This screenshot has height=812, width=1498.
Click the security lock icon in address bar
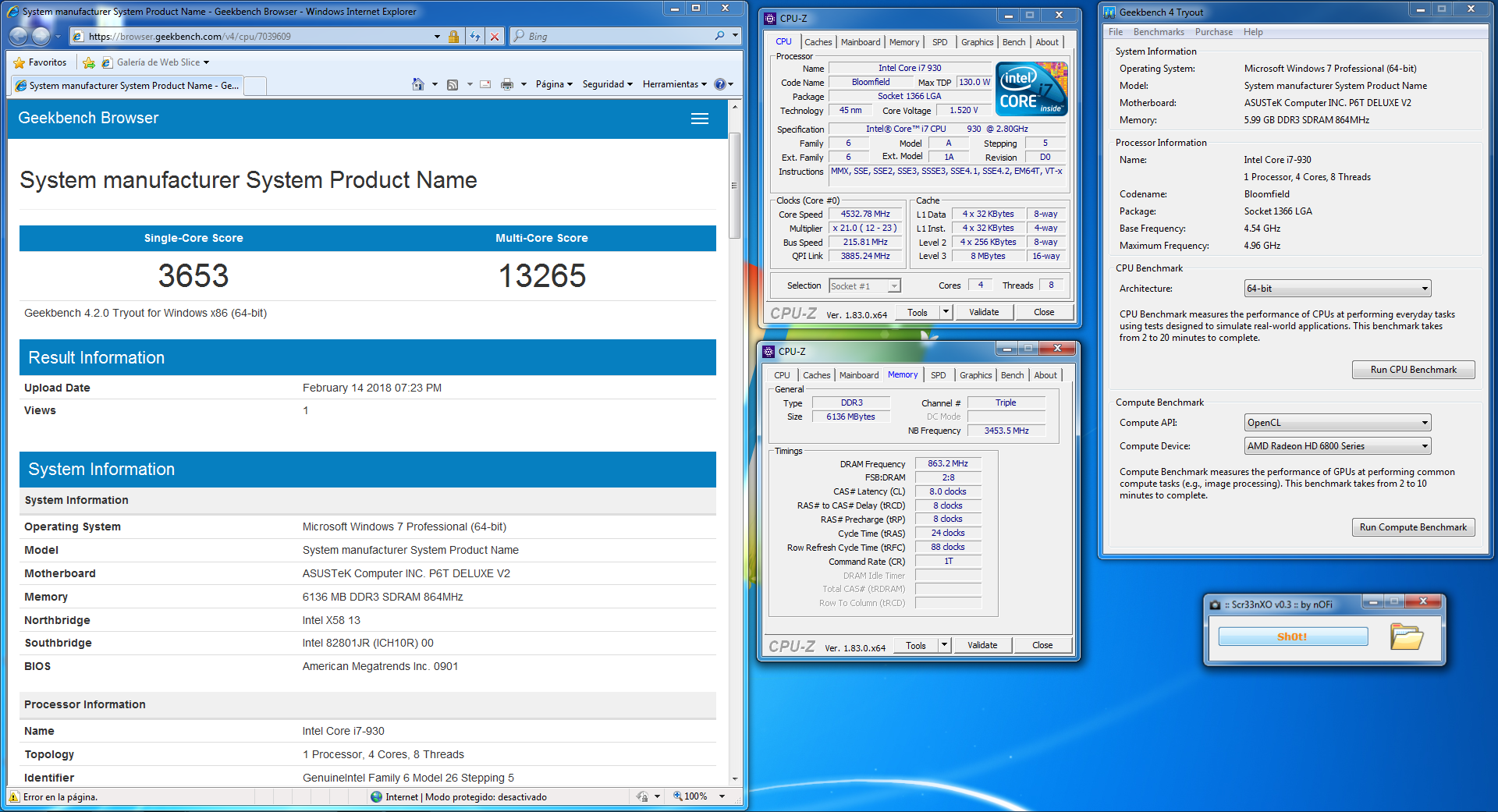tap(453, 37)
